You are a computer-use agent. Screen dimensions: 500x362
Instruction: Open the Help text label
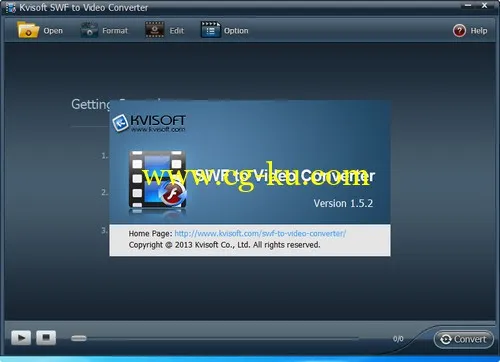479,31
